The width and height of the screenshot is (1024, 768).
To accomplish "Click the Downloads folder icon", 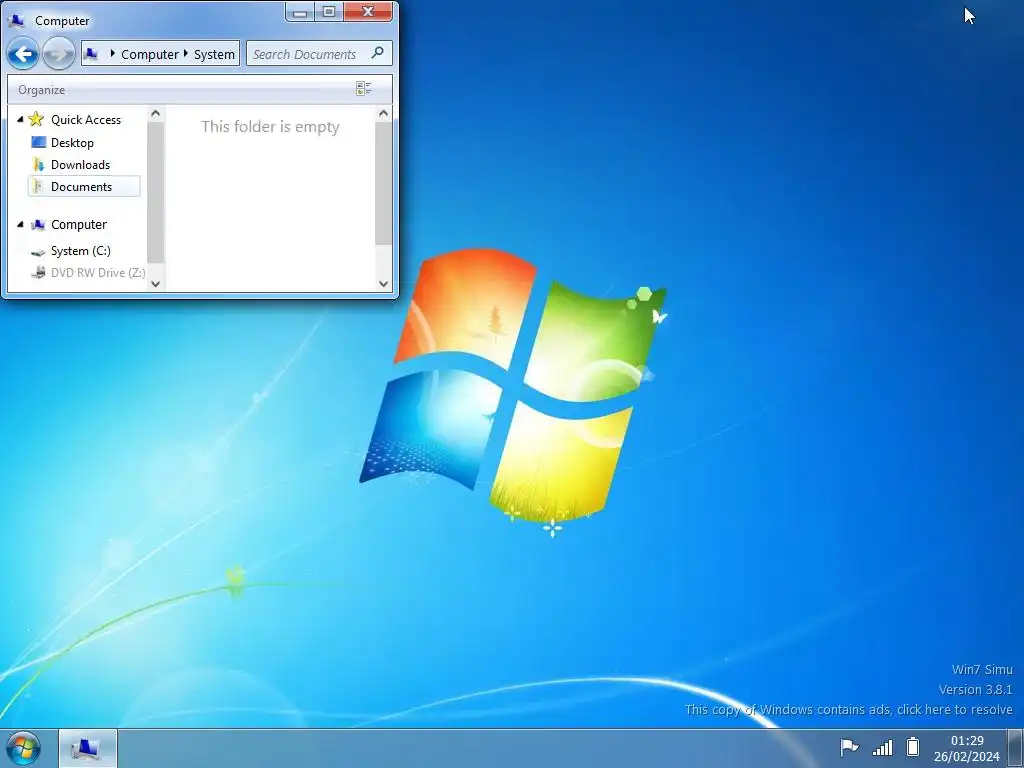I will [x=39, y=165].
